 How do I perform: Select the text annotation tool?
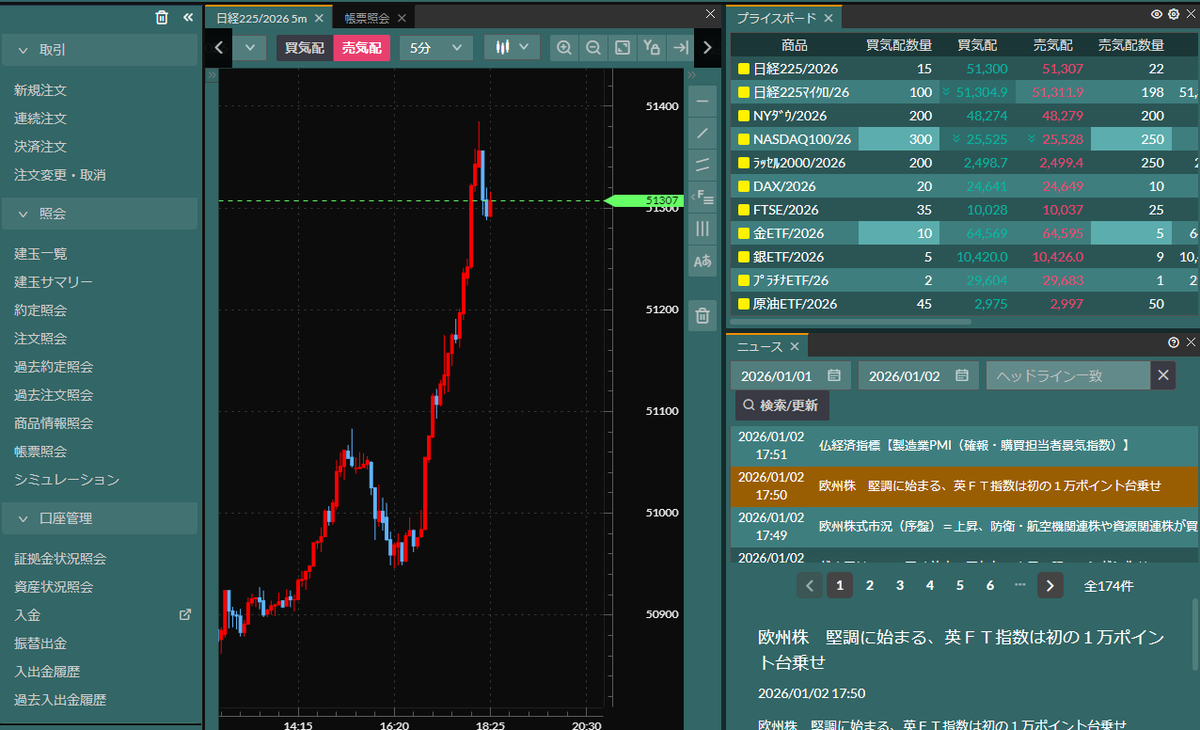coord(703,260)
